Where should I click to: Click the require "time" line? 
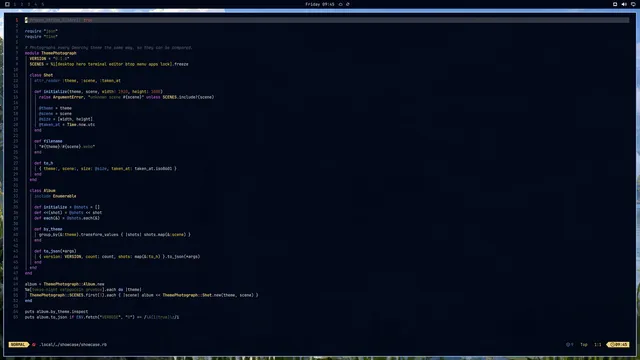point(41,36)
